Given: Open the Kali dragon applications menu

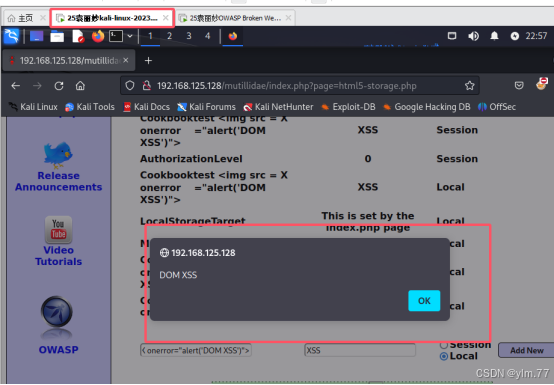Looking at the screenshot, I should [x=11, y=36].
